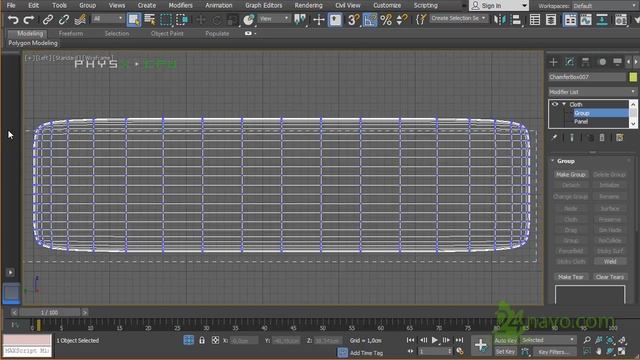Choose the Rectangular Selection Region icon
The height and width of the screenshot is (360, 640).
click(166, 20)
